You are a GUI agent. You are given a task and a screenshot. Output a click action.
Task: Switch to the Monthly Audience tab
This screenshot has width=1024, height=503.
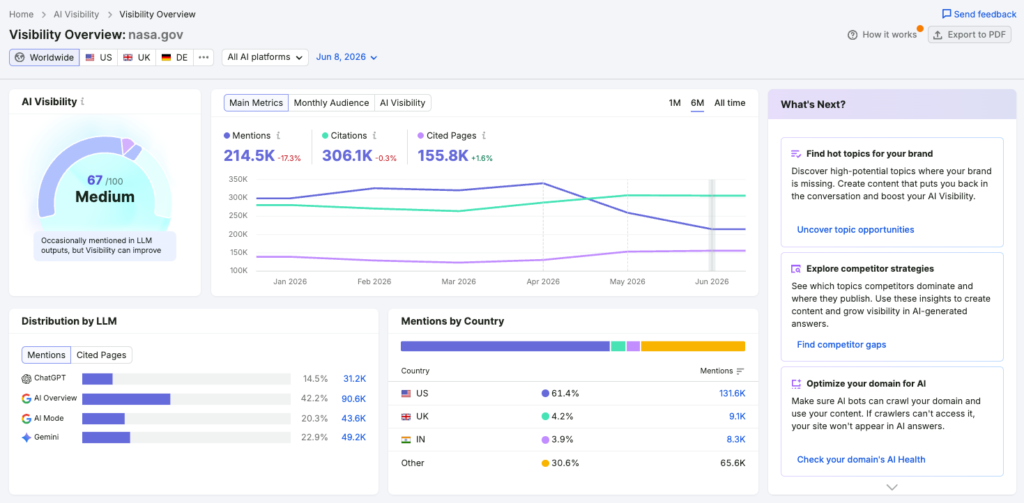(x=331, y=103)
